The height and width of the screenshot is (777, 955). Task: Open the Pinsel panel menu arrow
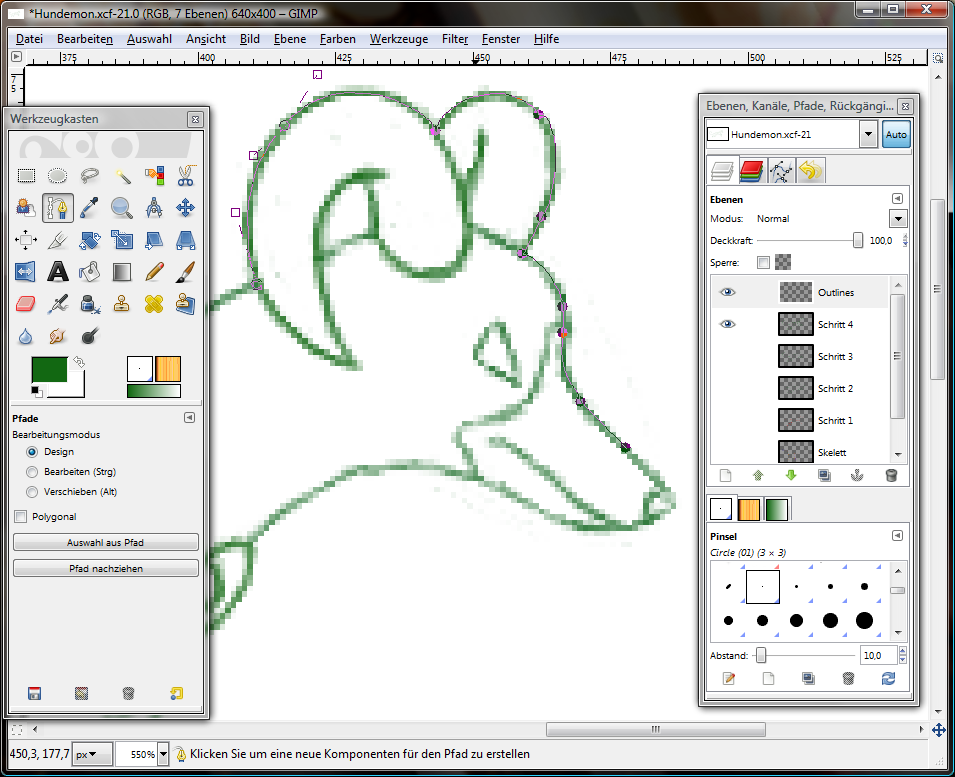point(897,536)
